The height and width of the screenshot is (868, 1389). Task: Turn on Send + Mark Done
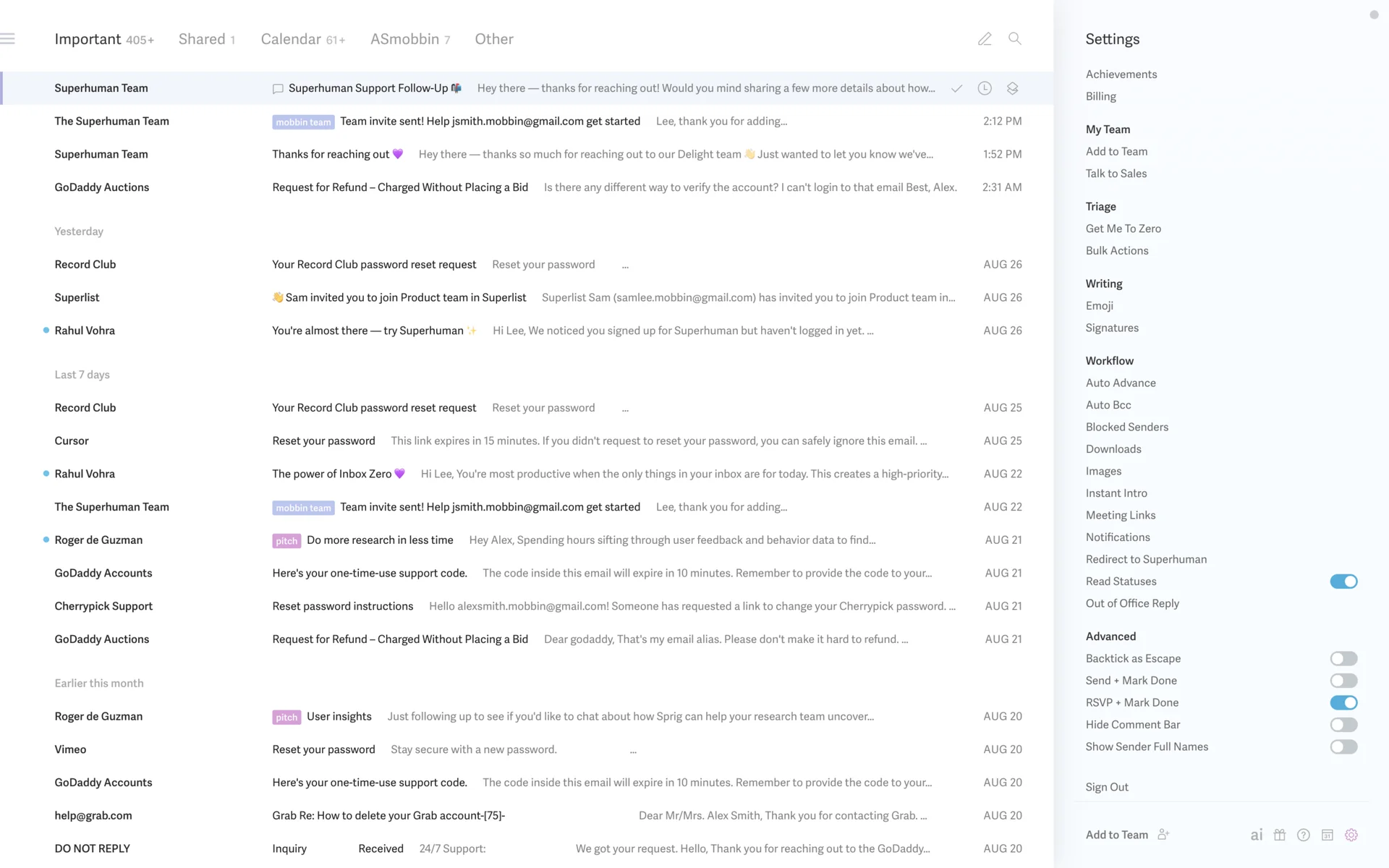click(1343, 681)
